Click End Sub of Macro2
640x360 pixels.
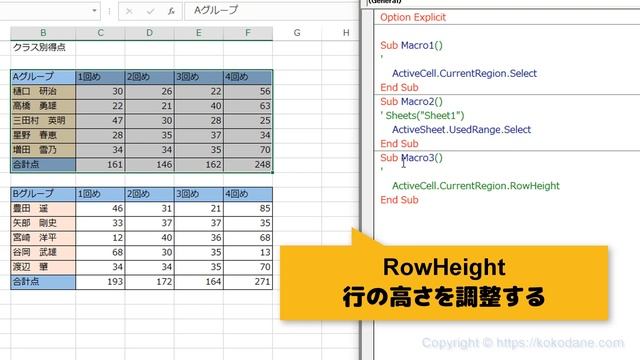[399, 144]
